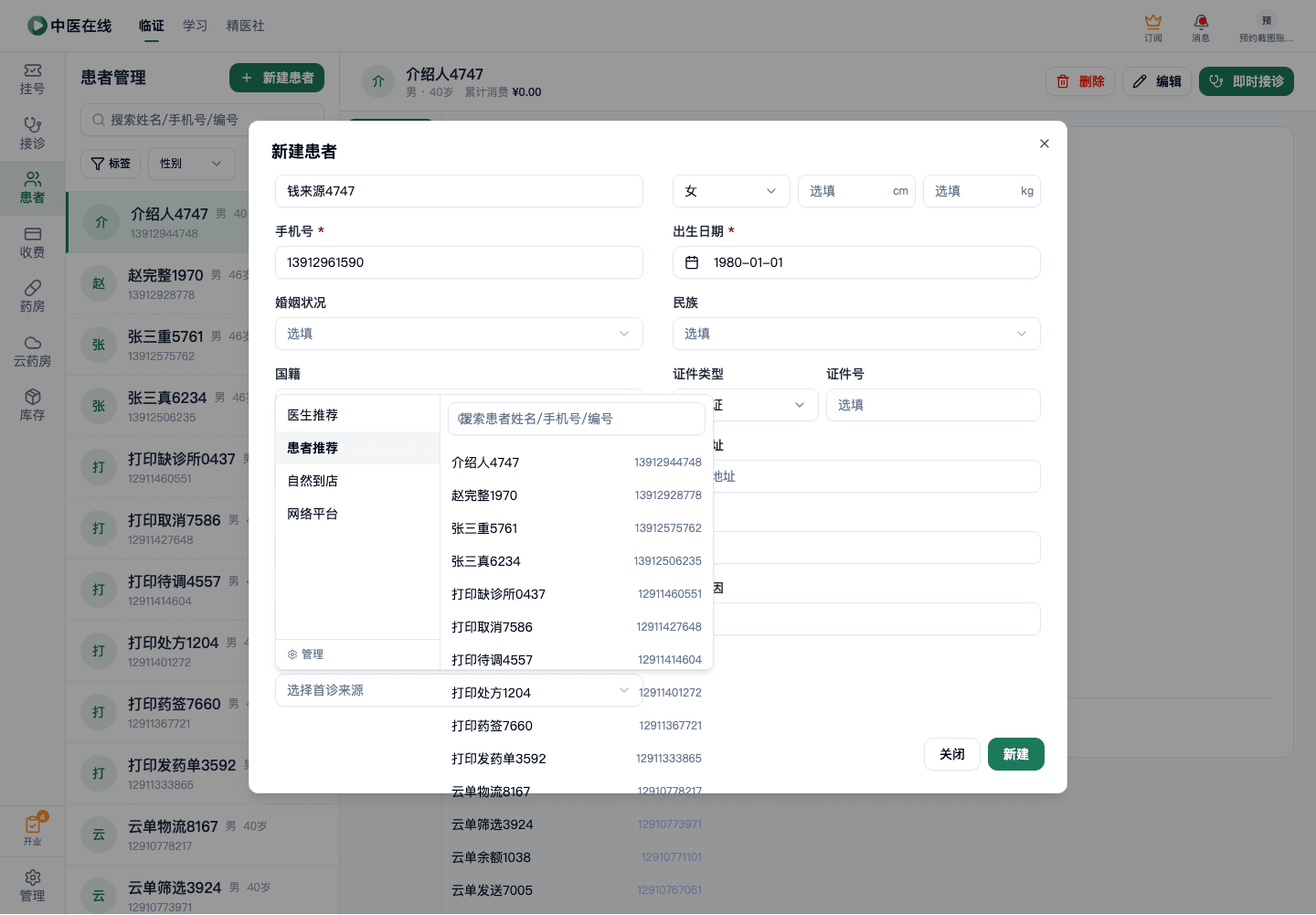Open 患者 patients sidebar icon

[x=32, y=187]
